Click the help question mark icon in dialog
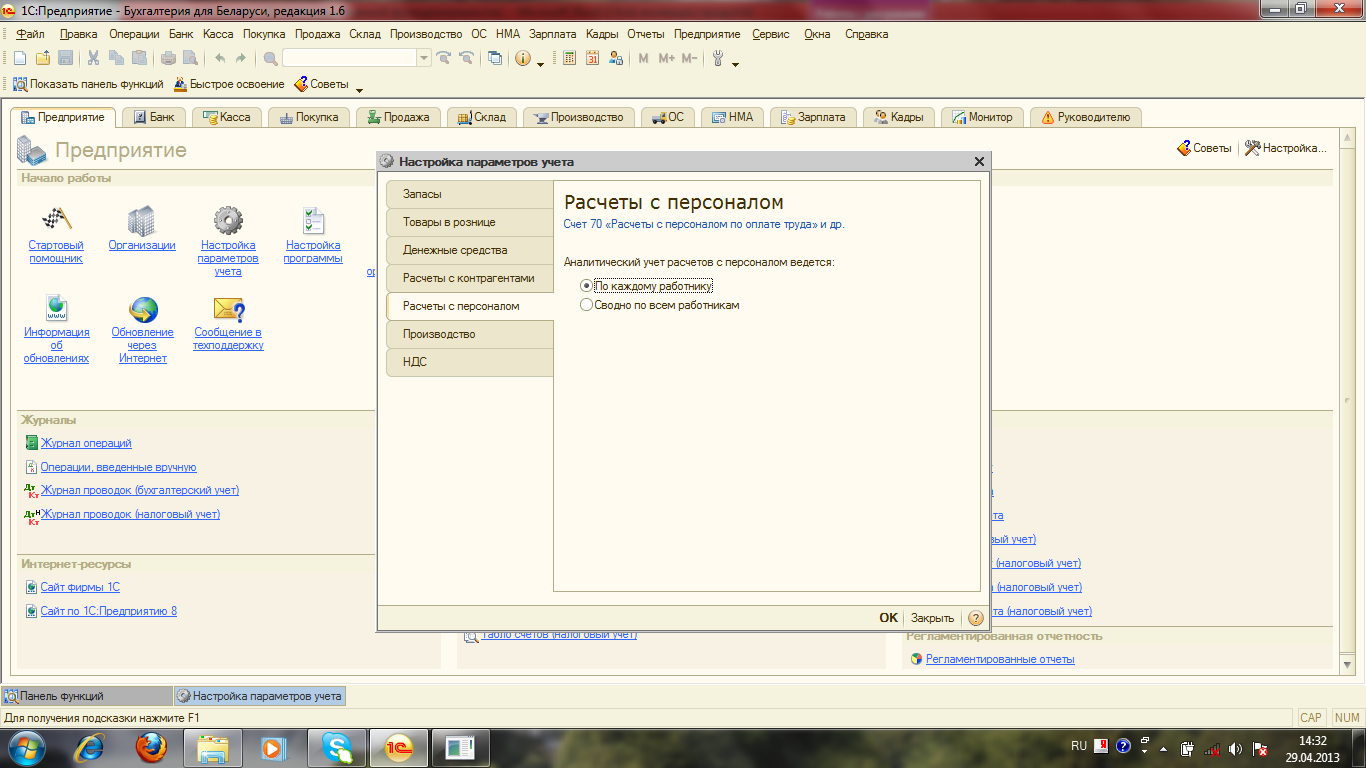This screenshot has height=768, width=1366. pos(976,618)
